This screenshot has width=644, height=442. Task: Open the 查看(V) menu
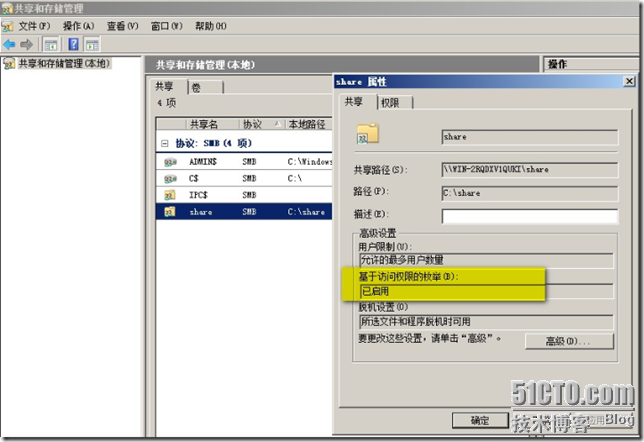123,25
